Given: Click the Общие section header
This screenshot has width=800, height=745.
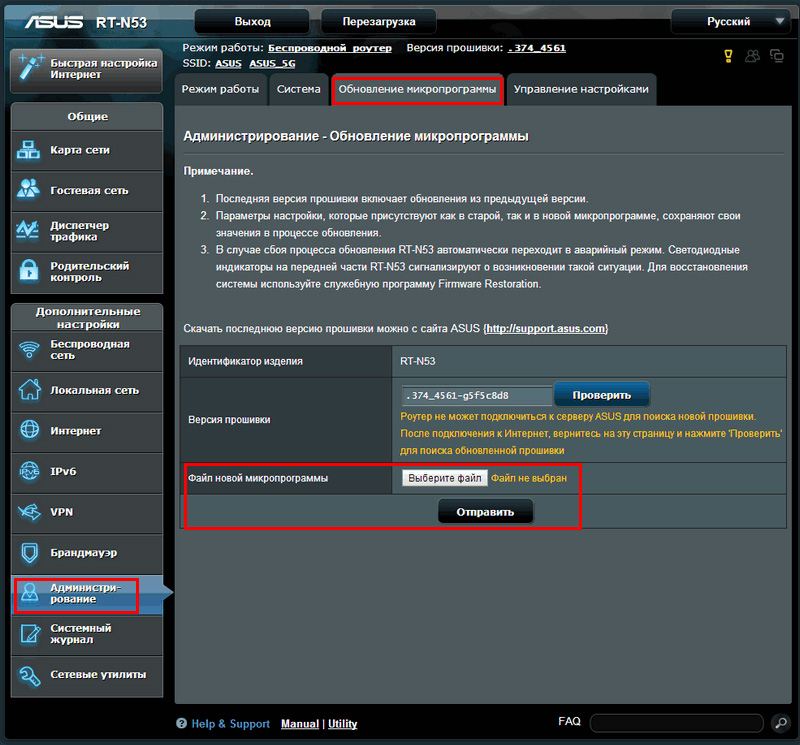Looking at the screenshot, I should (87, 116).
